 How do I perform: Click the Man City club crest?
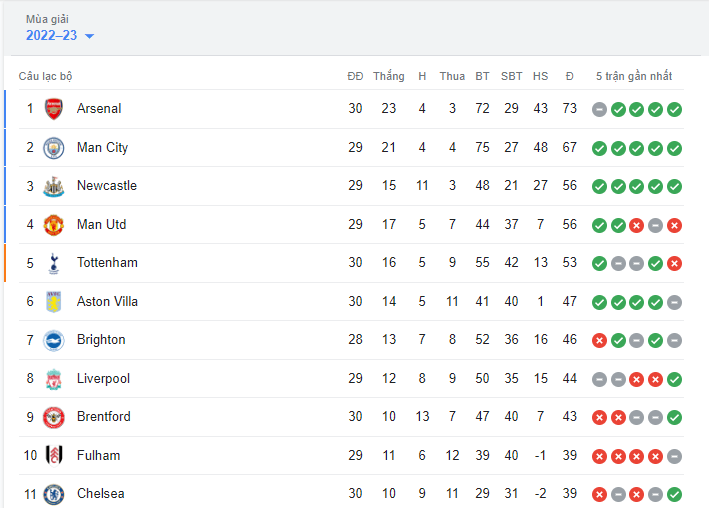click(x=53, y=148)
